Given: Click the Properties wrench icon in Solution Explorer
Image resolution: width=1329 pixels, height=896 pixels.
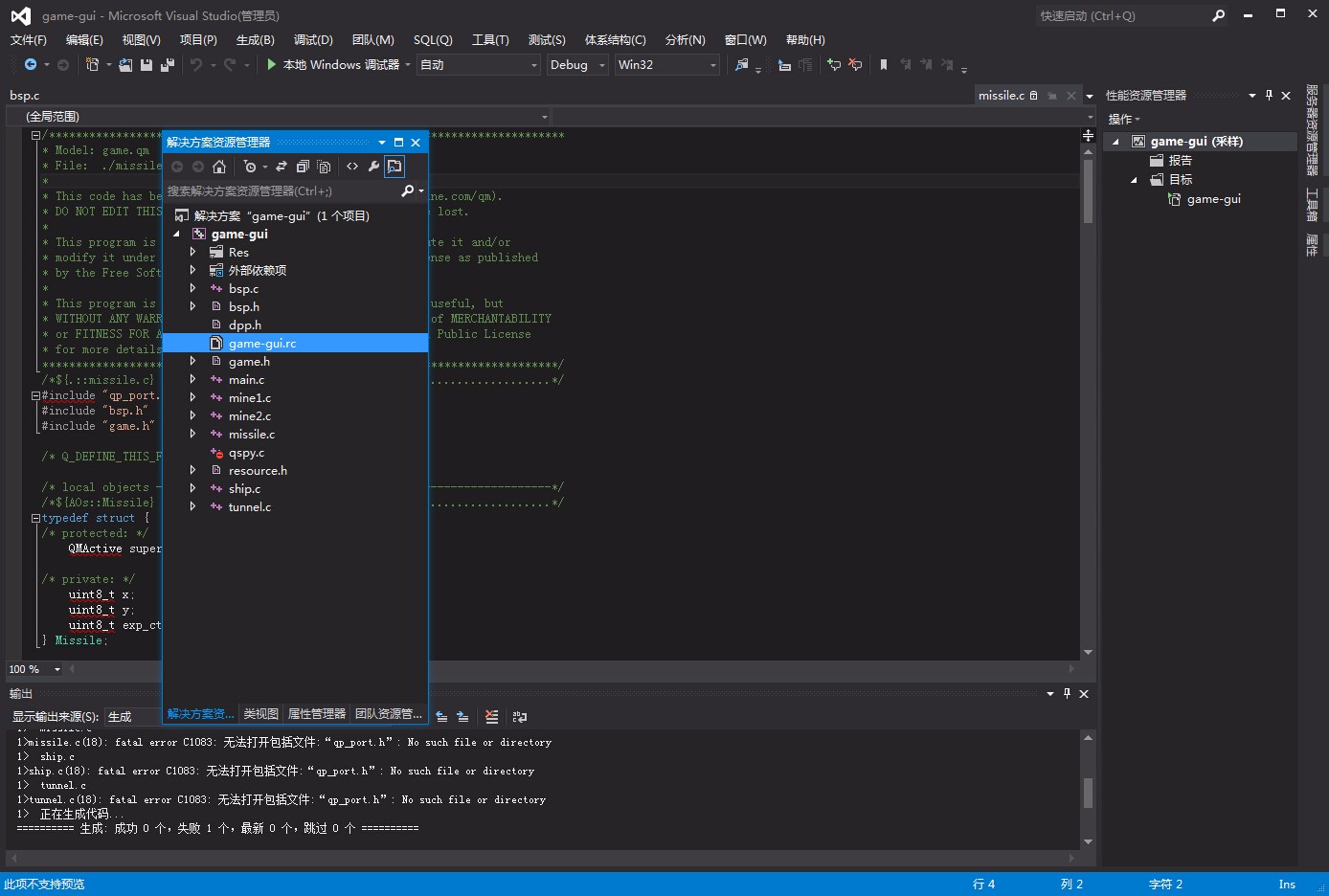Looking at the screenshot, I should 373,167.
